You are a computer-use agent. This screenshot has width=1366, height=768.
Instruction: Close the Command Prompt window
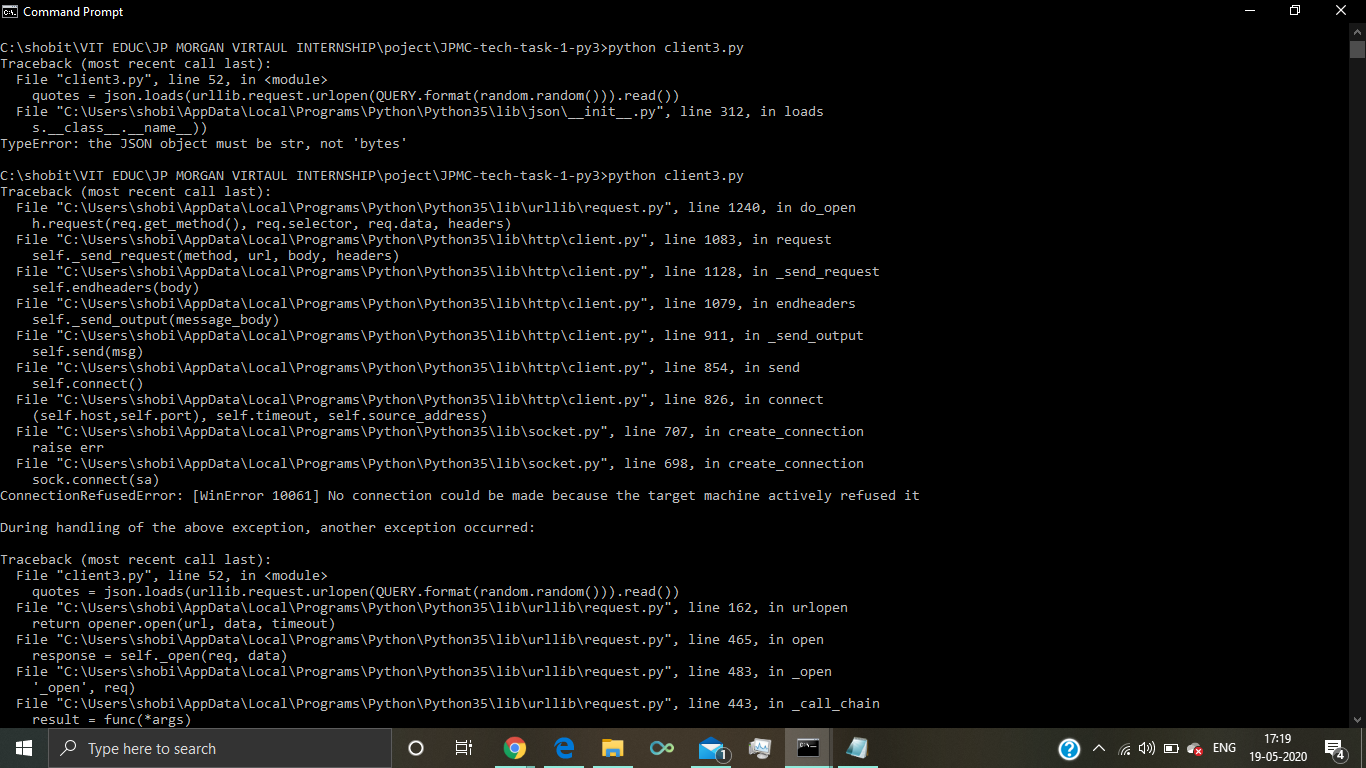click(1342, 11)
